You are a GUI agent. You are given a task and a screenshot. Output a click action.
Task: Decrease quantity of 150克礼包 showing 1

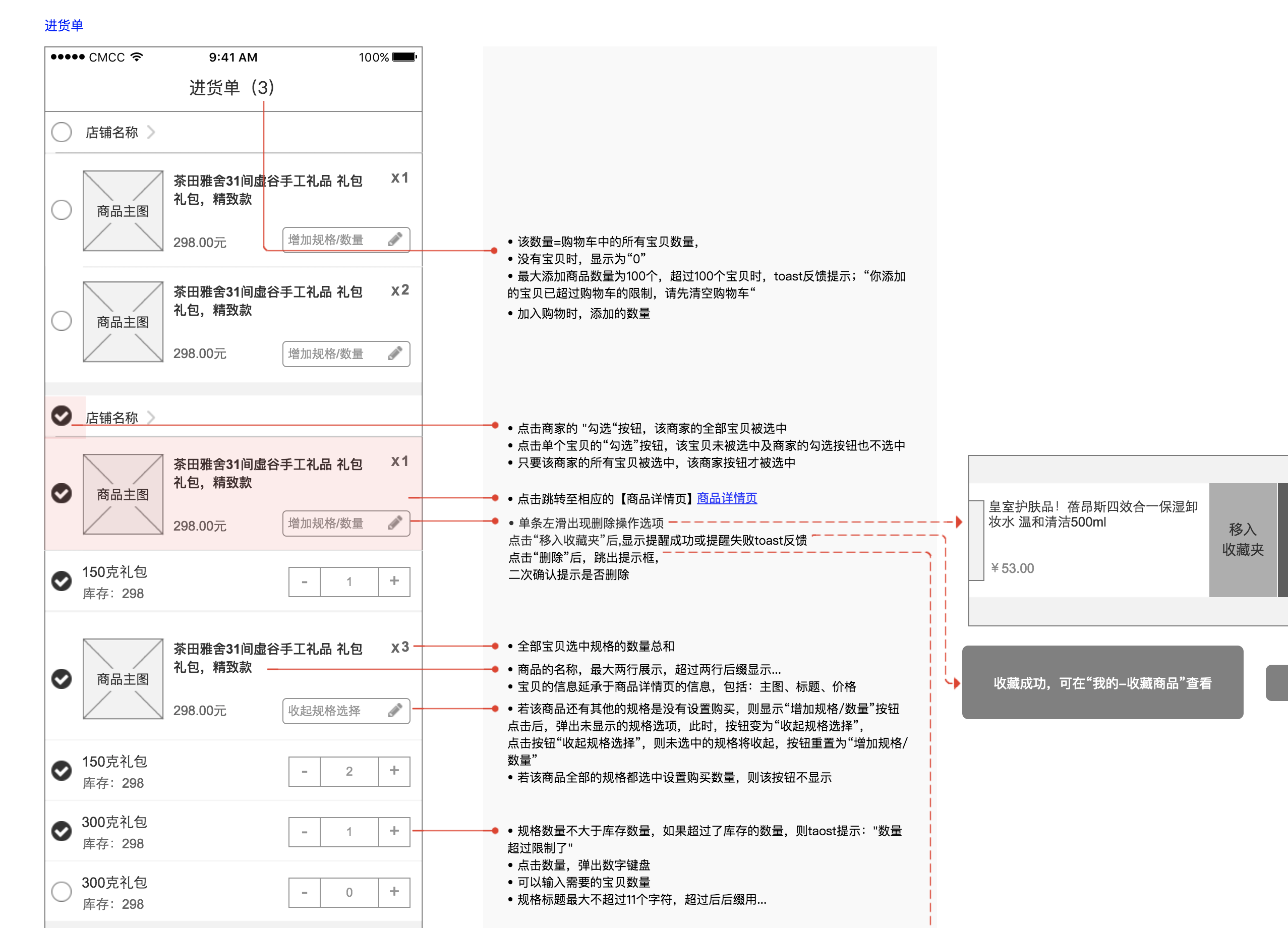(x=305, y=582)
